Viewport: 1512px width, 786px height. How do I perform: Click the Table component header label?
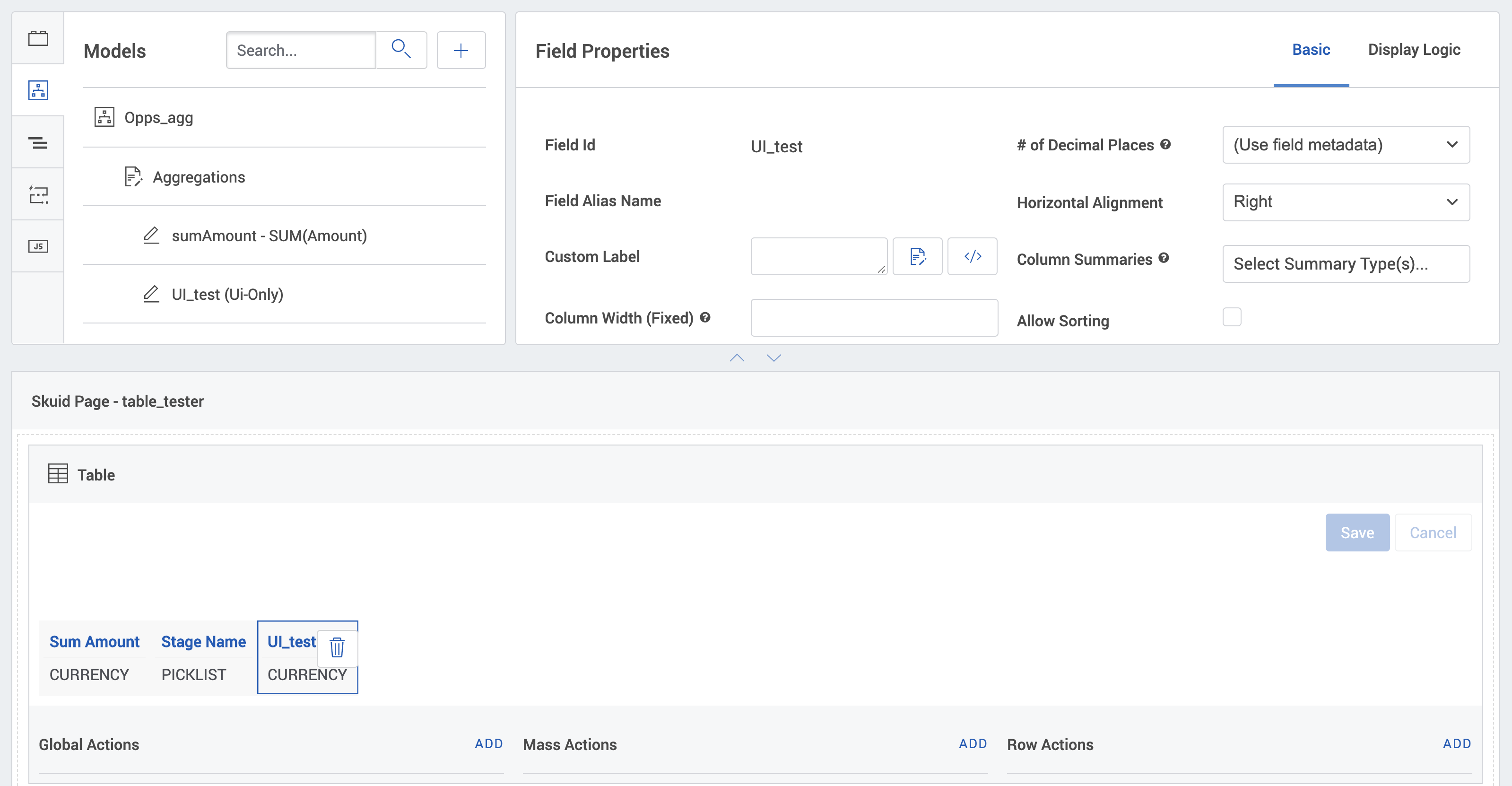96,474
